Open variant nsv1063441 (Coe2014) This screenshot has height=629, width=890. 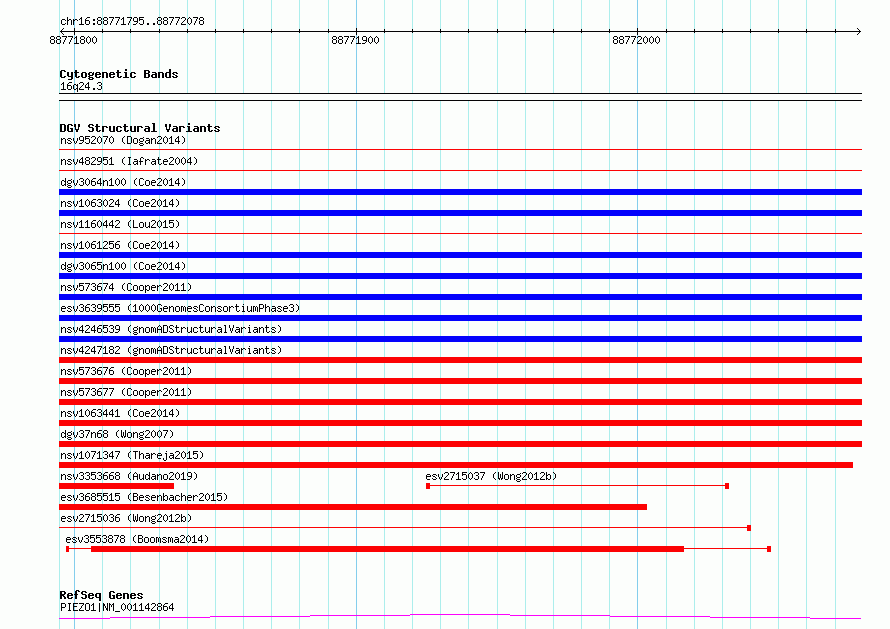point(120,413)
